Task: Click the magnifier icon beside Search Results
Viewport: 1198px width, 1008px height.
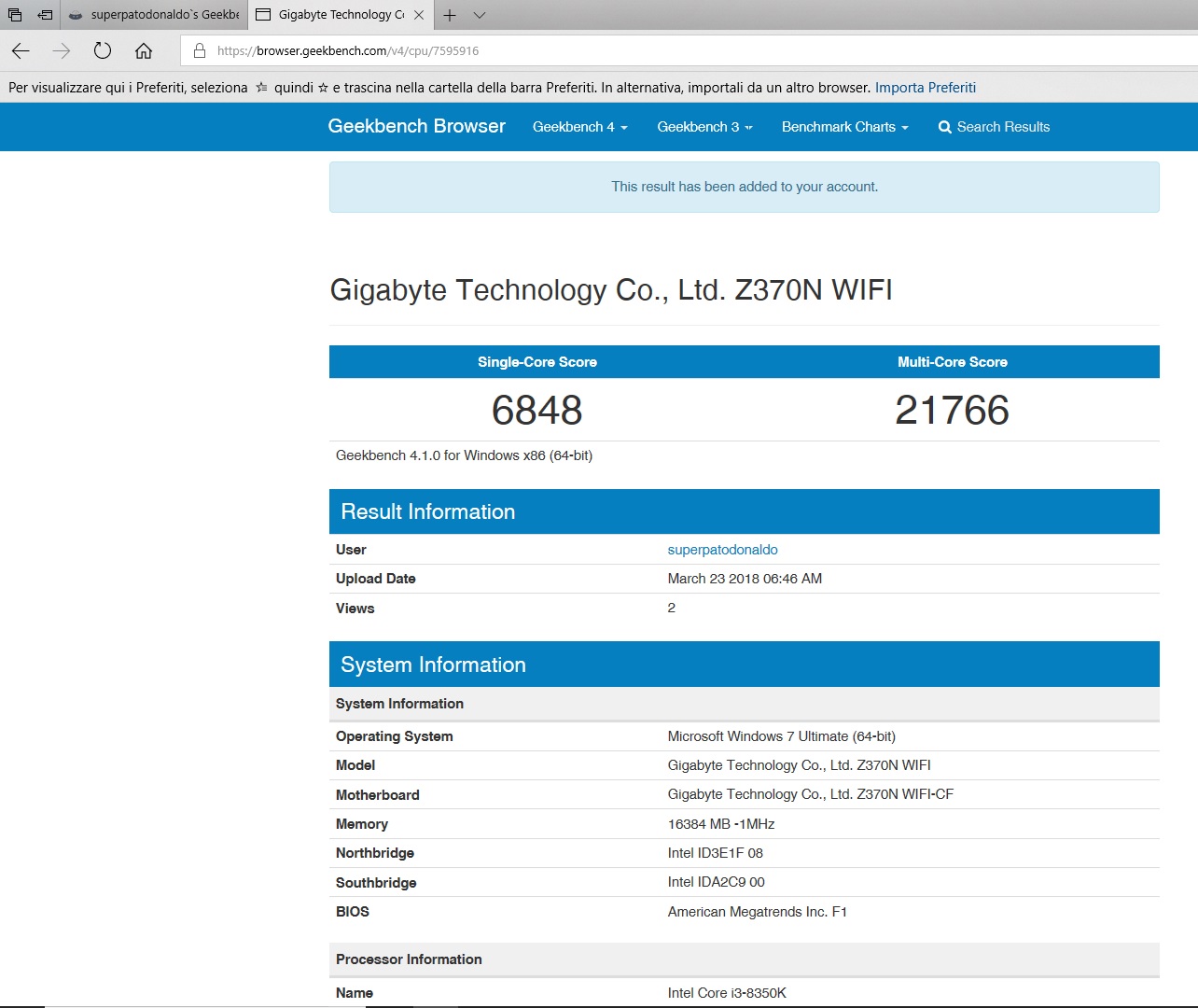Action: (x=945, y=127)
